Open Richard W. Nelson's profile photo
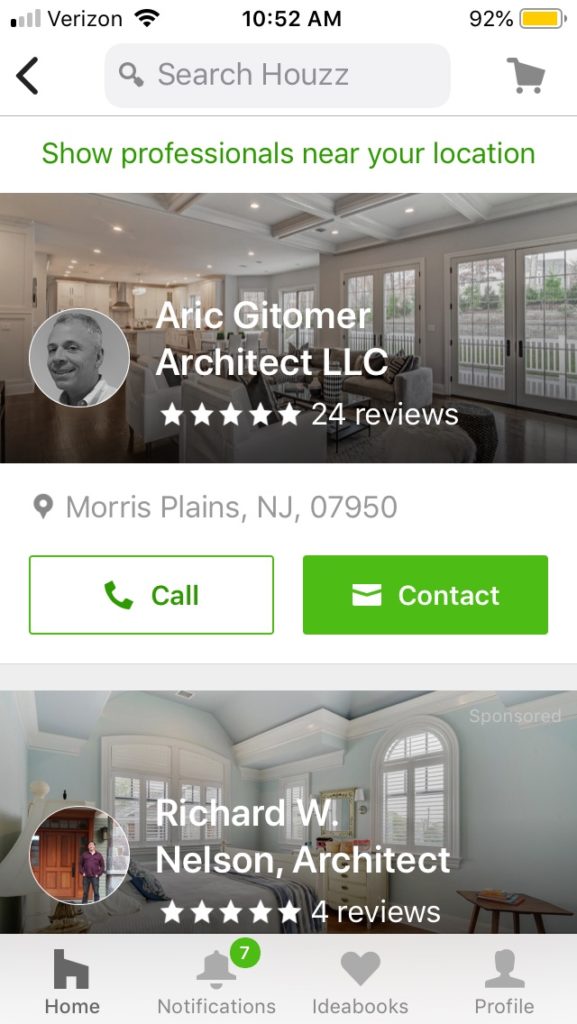Viewport: 577px width, 1024px height. tap(80, 855)
